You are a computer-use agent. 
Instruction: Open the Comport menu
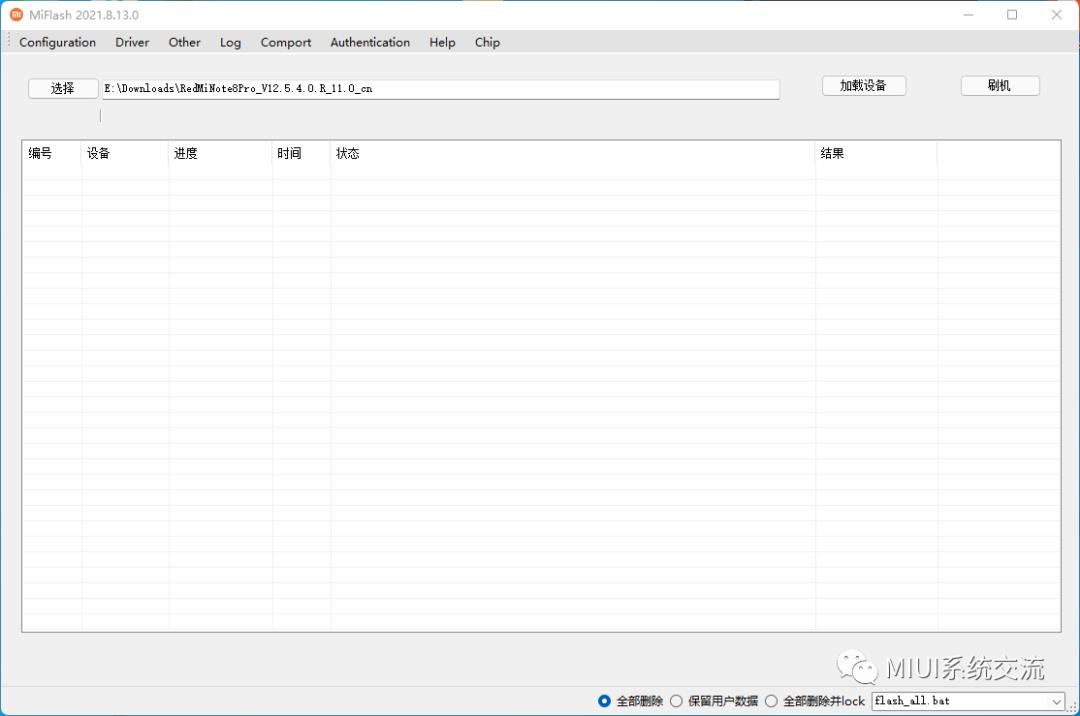pos(286,42)
